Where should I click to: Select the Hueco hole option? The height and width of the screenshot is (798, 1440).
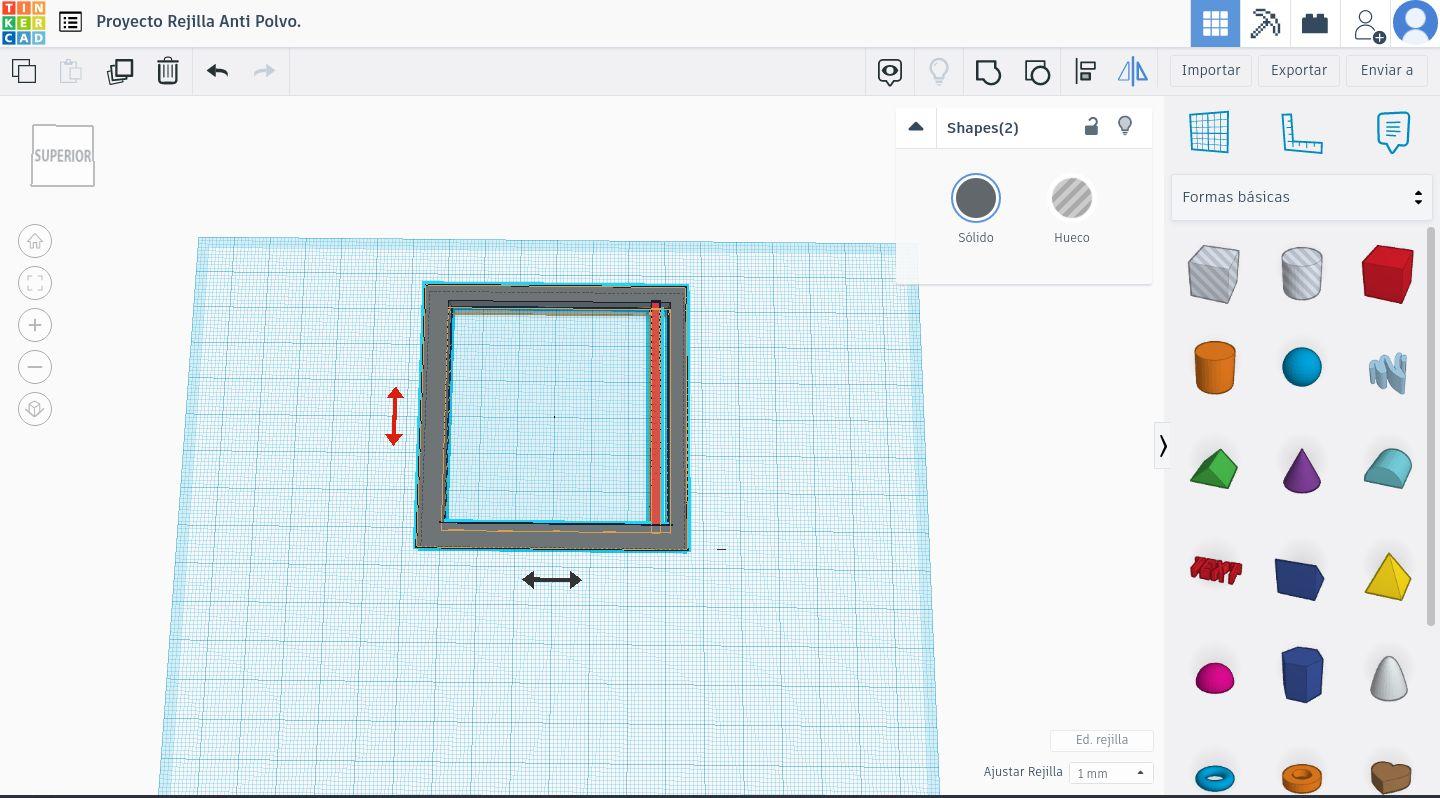click(x=1071, y=199)
